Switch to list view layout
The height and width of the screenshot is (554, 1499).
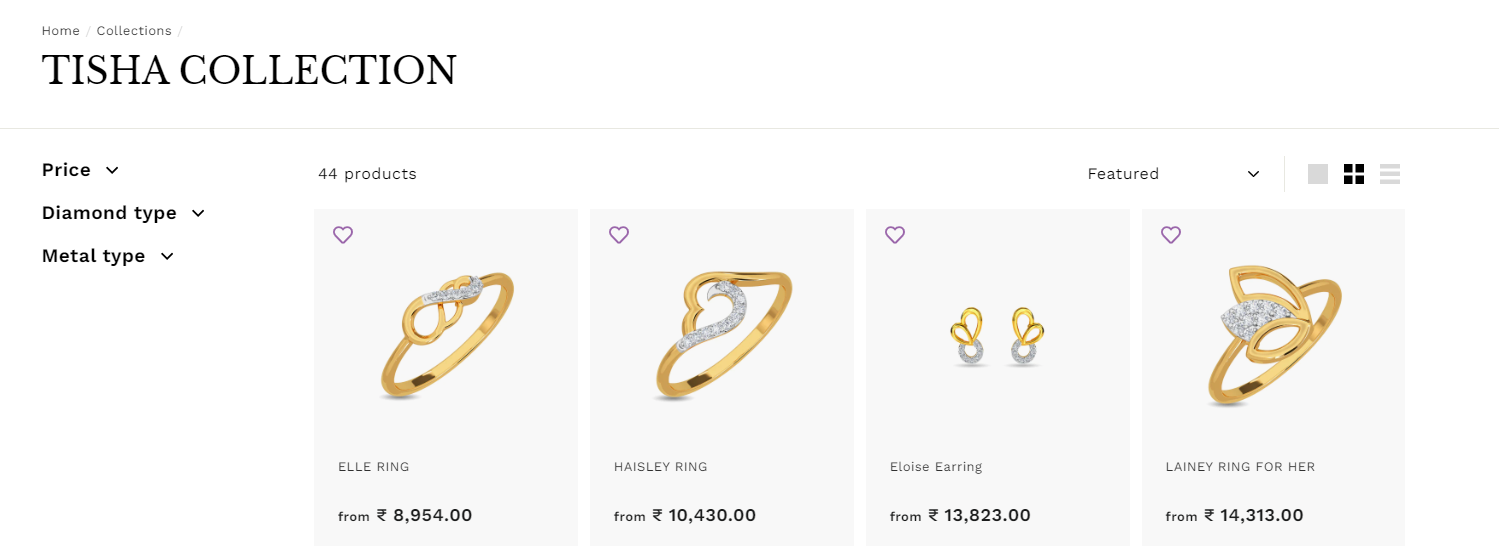pyautogui.click(x=1390, y=174)
